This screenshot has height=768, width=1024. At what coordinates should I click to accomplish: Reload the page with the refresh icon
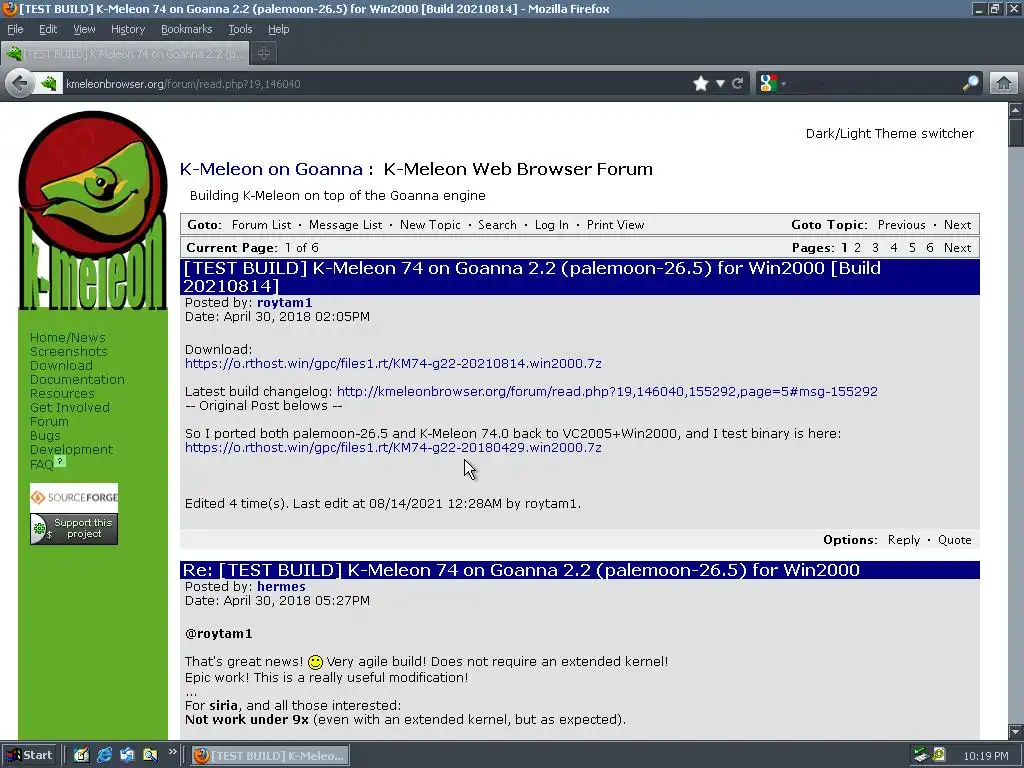click(x=737, y=84)
